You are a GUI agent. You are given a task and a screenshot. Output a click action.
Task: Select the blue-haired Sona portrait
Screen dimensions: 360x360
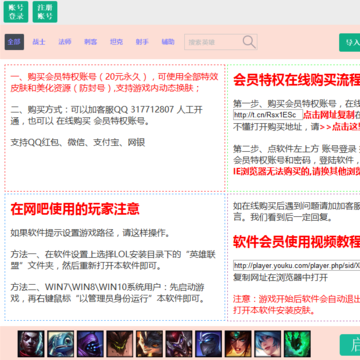[268, 343]
